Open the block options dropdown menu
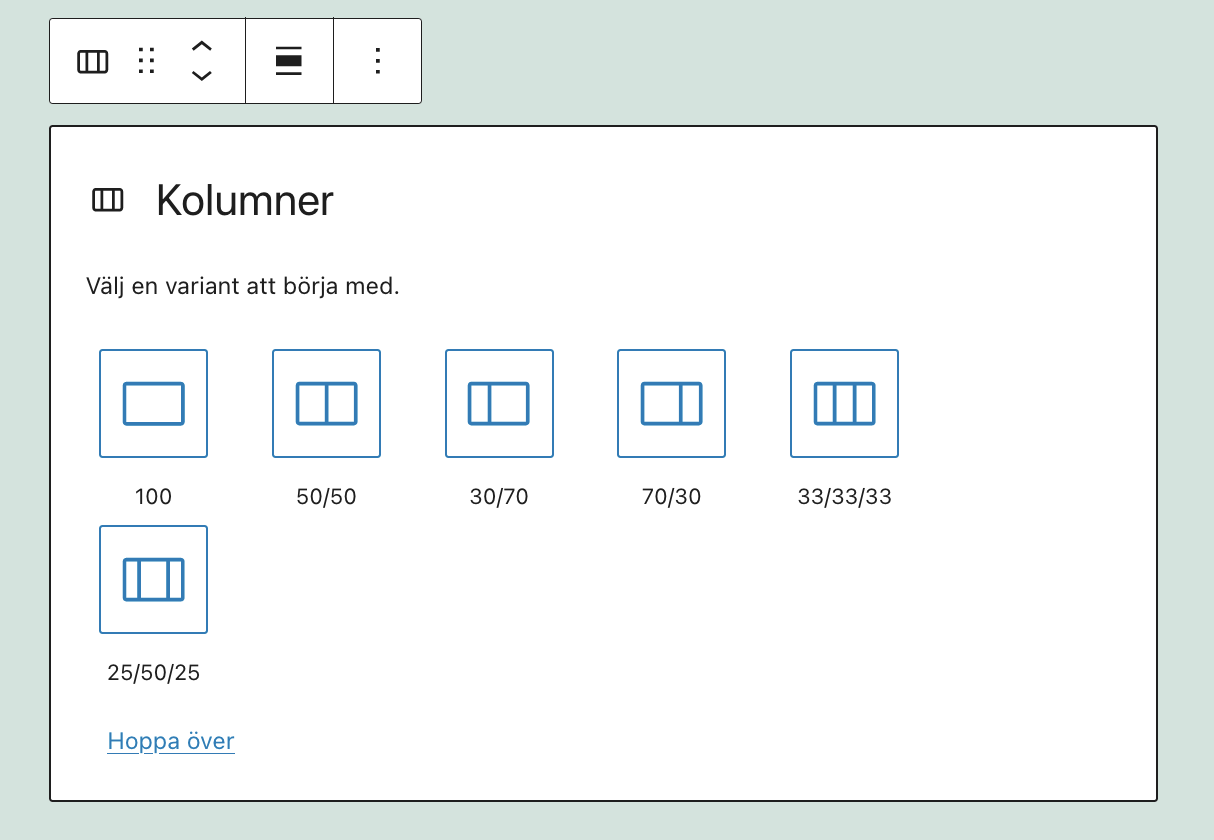The image size is (1214, 840). [x=377, y=61]
